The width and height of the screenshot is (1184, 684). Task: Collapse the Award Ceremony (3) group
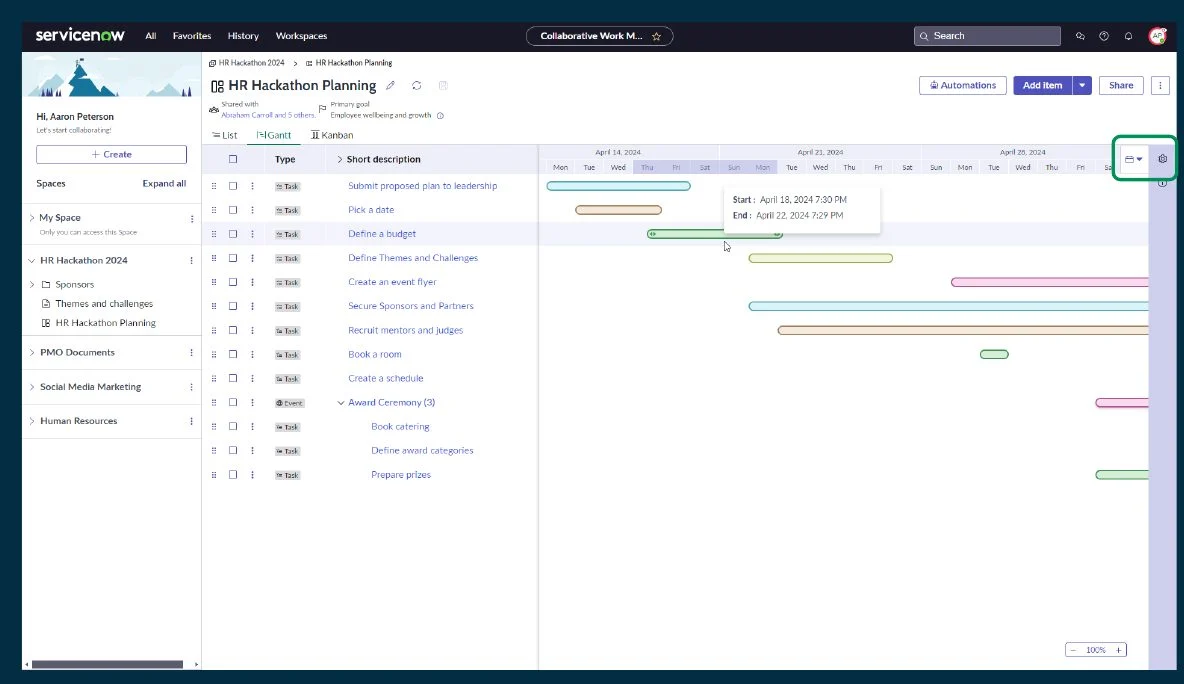pos(341,402)
